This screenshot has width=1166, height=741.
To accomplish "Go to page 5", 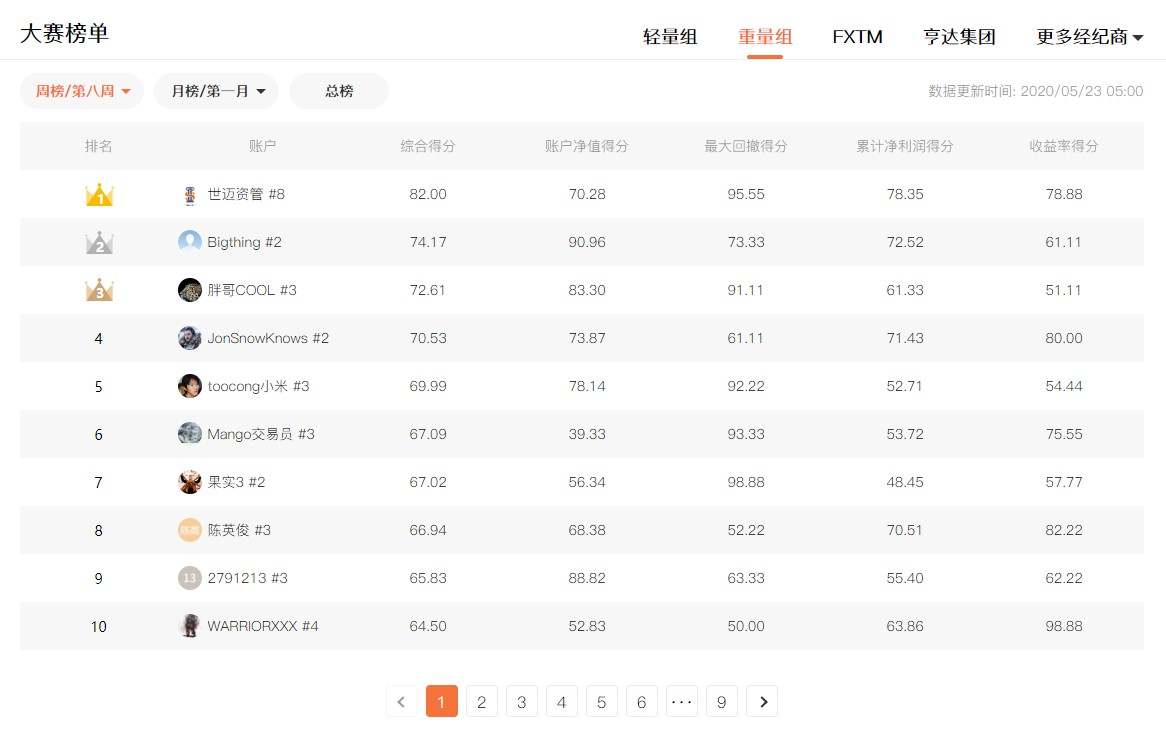I will point(602,702).
